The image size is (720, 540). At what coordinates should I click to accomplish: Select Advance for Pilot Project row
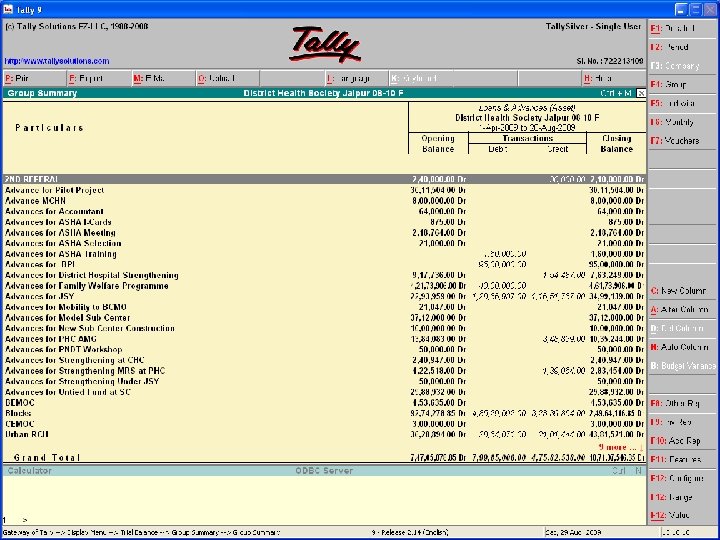(x=324, y=190)
